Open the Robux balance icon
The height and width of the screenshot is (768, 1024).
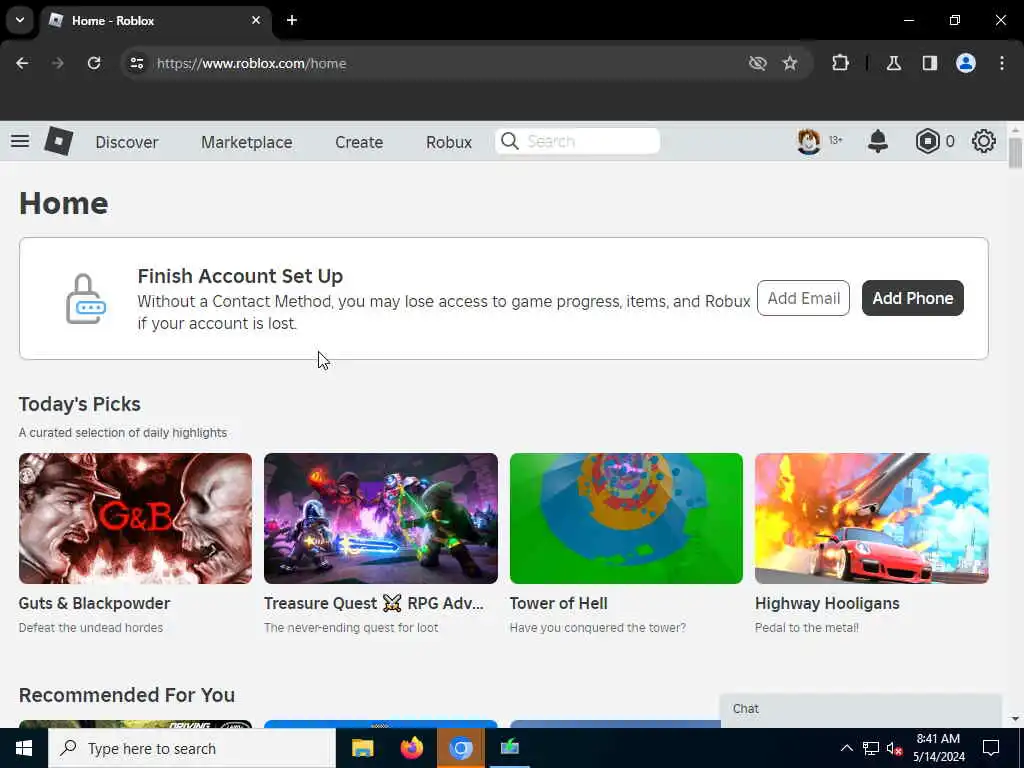(x=927, y=141)
